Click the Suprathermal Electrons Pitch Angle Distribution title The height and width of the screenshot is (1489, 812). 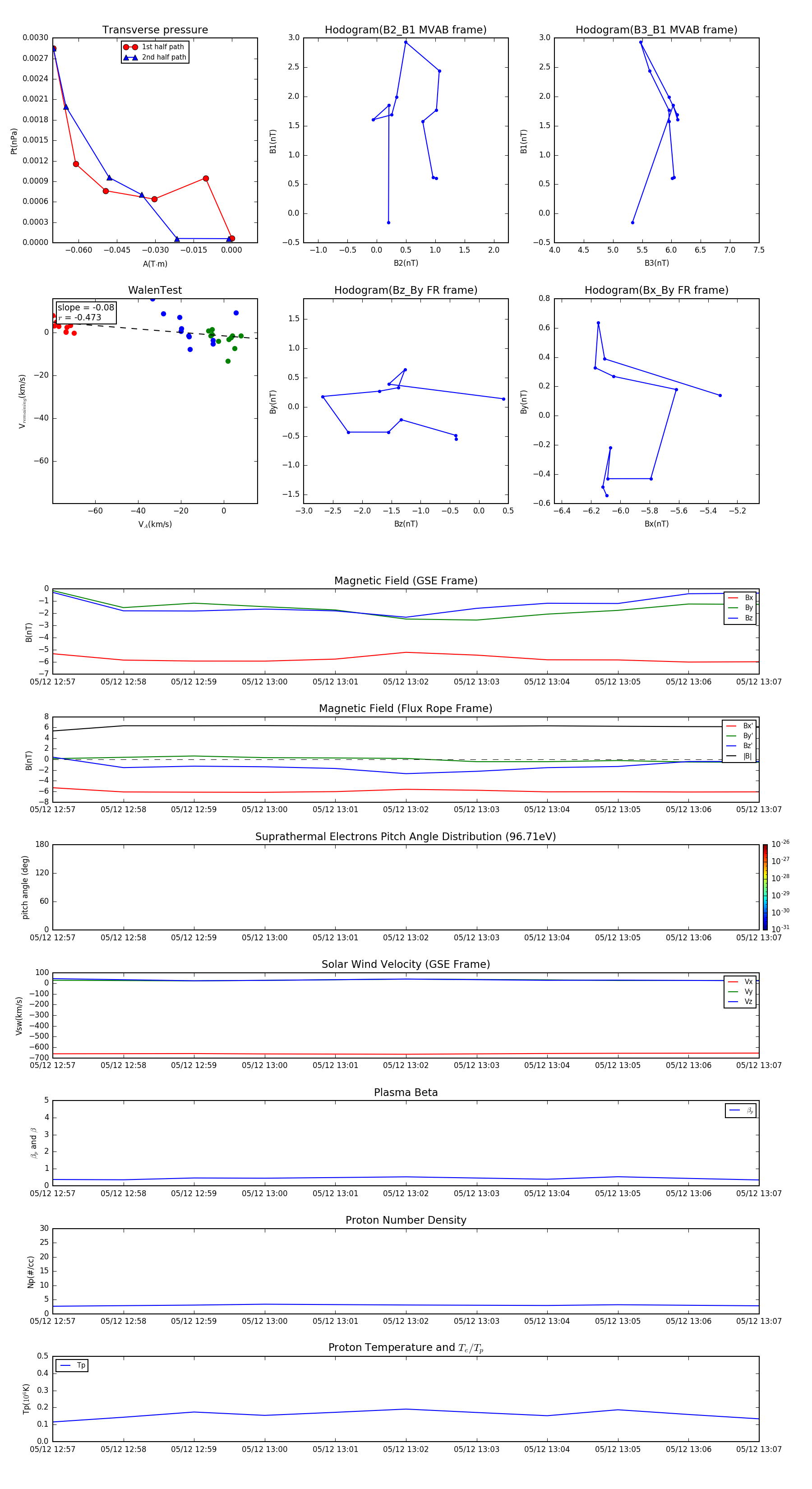[x=406, y=837]
